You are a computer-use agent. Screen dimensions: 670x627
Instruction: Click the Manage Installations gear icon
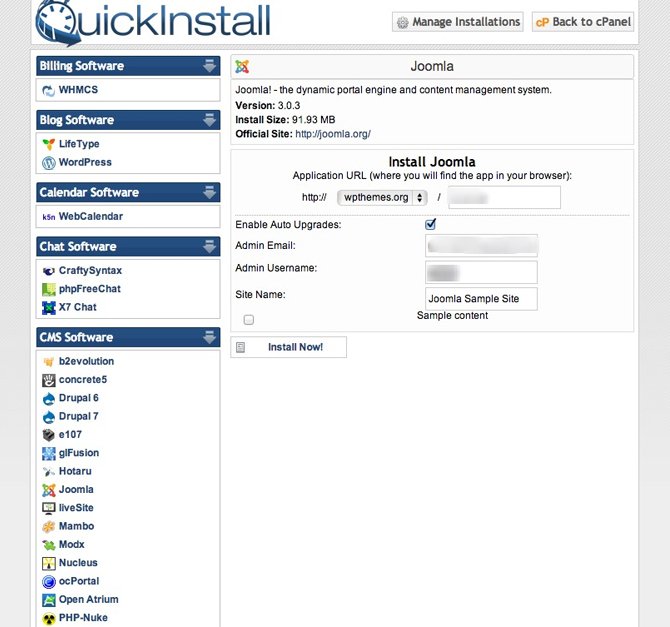403,22
